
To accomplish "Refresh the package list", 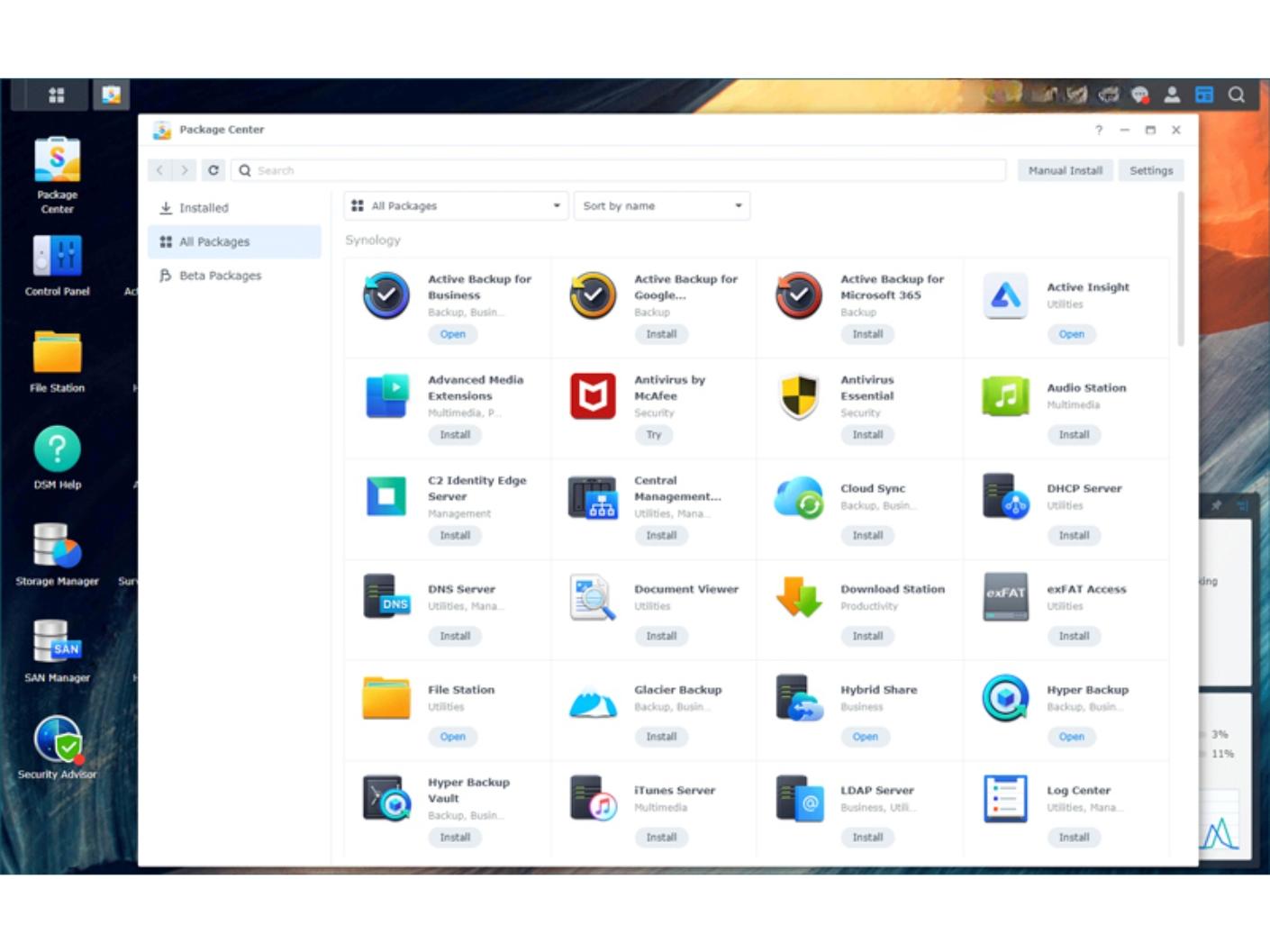I will (213, 170).
